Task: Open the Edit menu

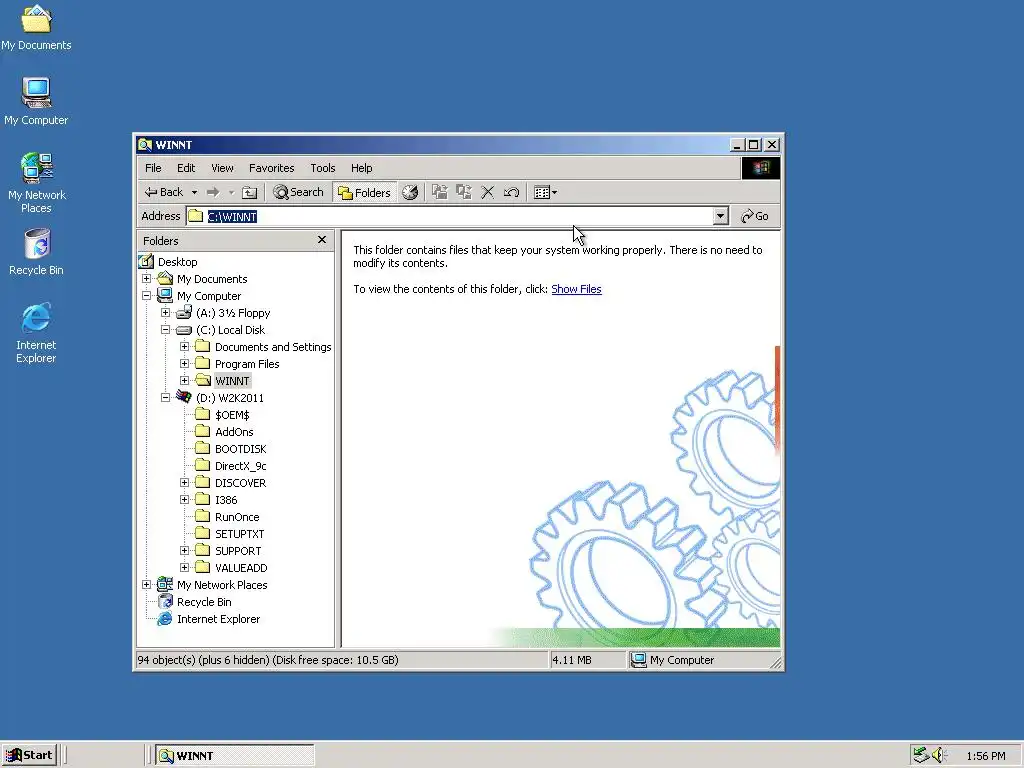Action: 186,168
